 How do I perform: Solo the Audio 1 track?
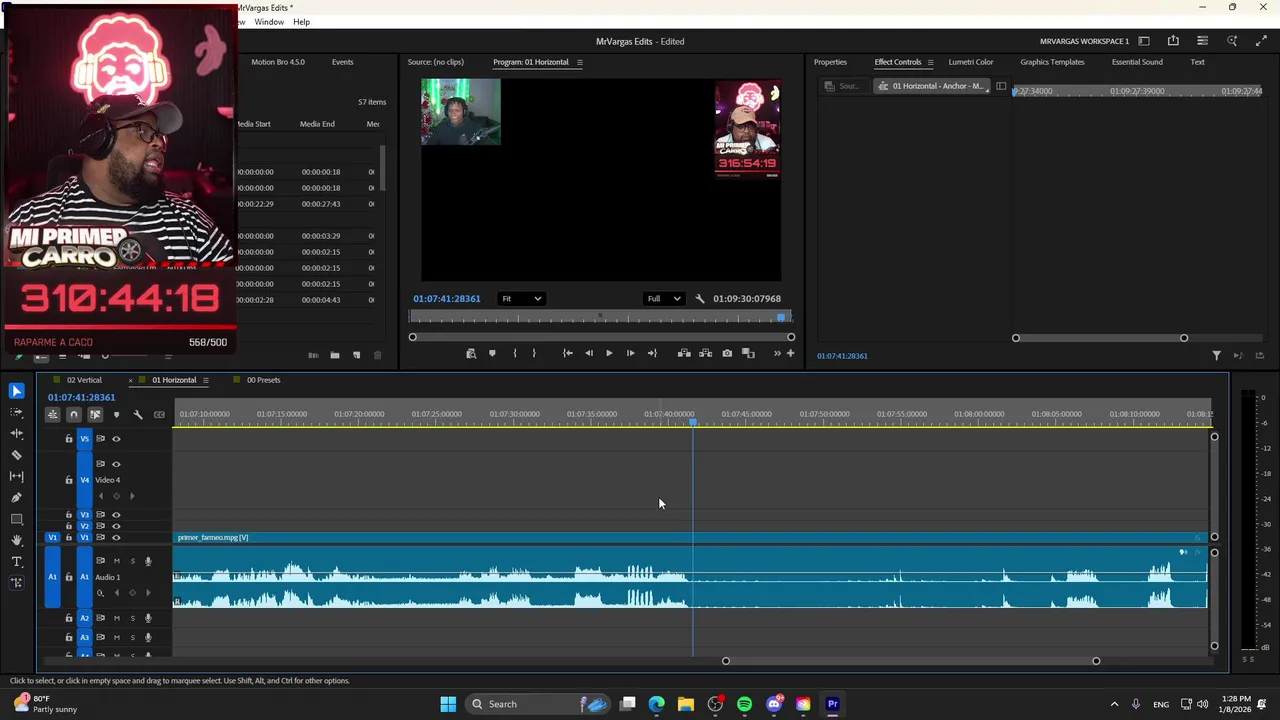132,561
